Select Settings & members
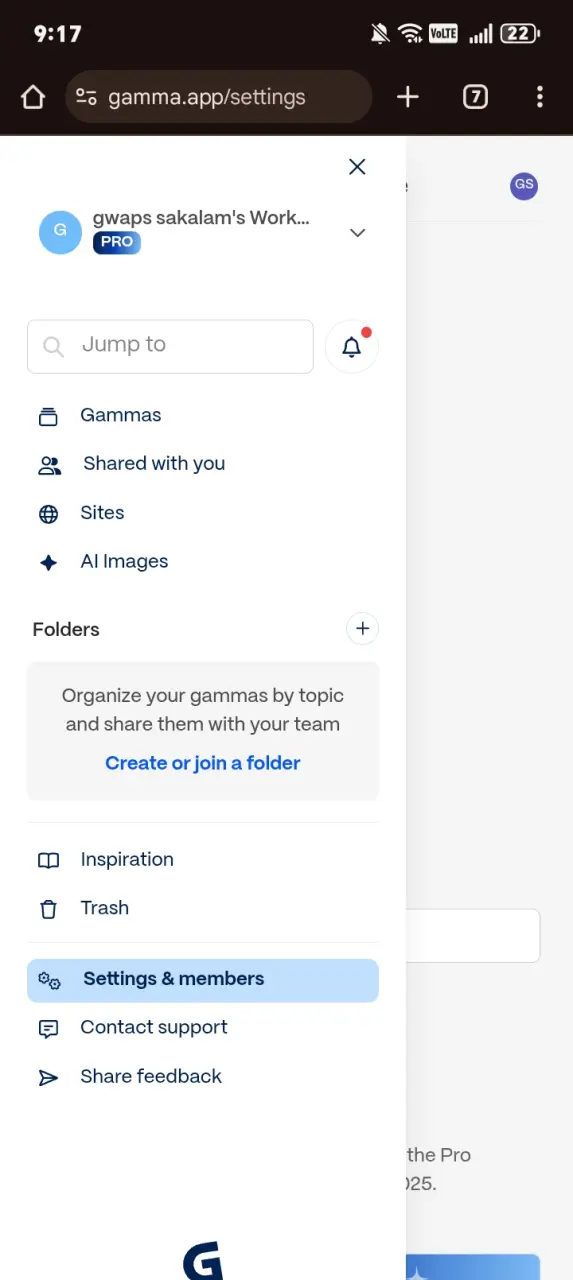This screenshot has width=573, height=1280. (203, 980)
